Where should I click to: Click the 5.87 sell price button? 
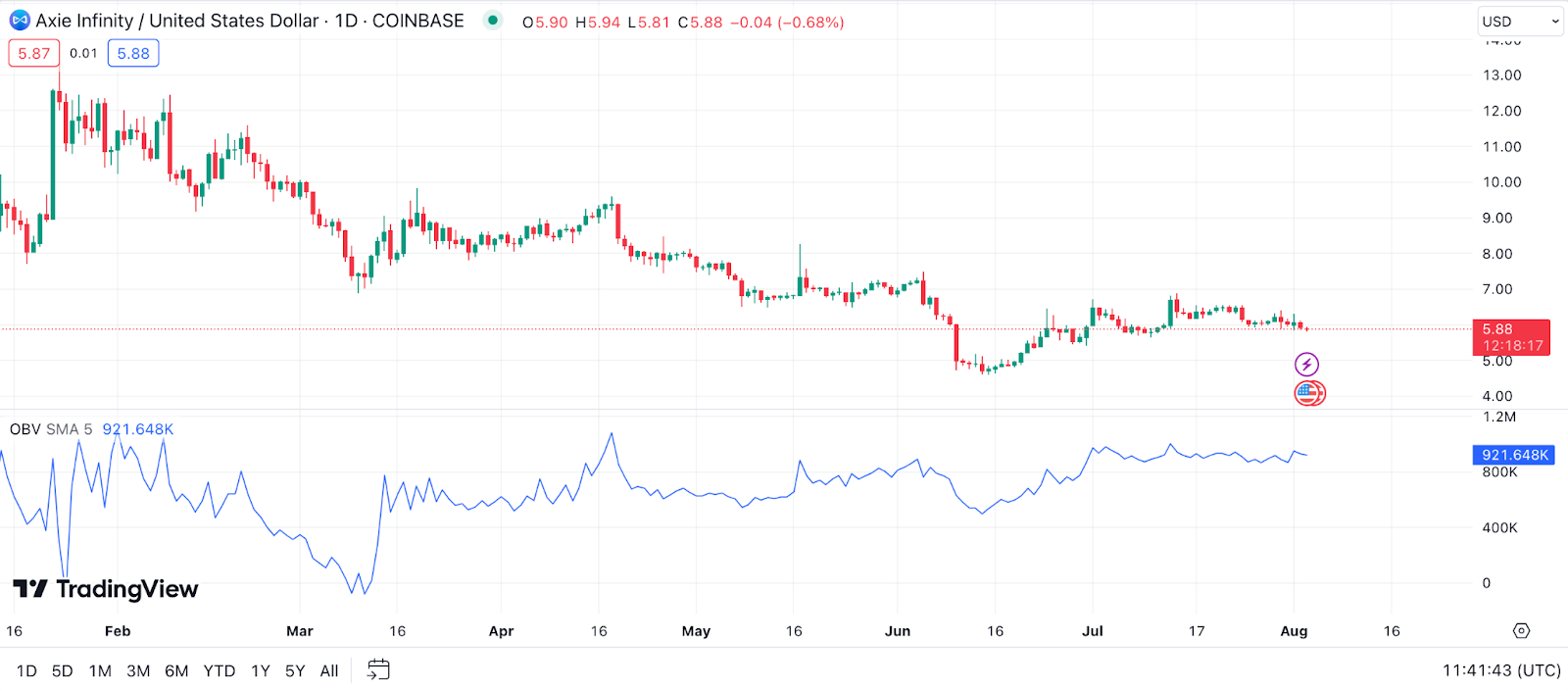34,53
